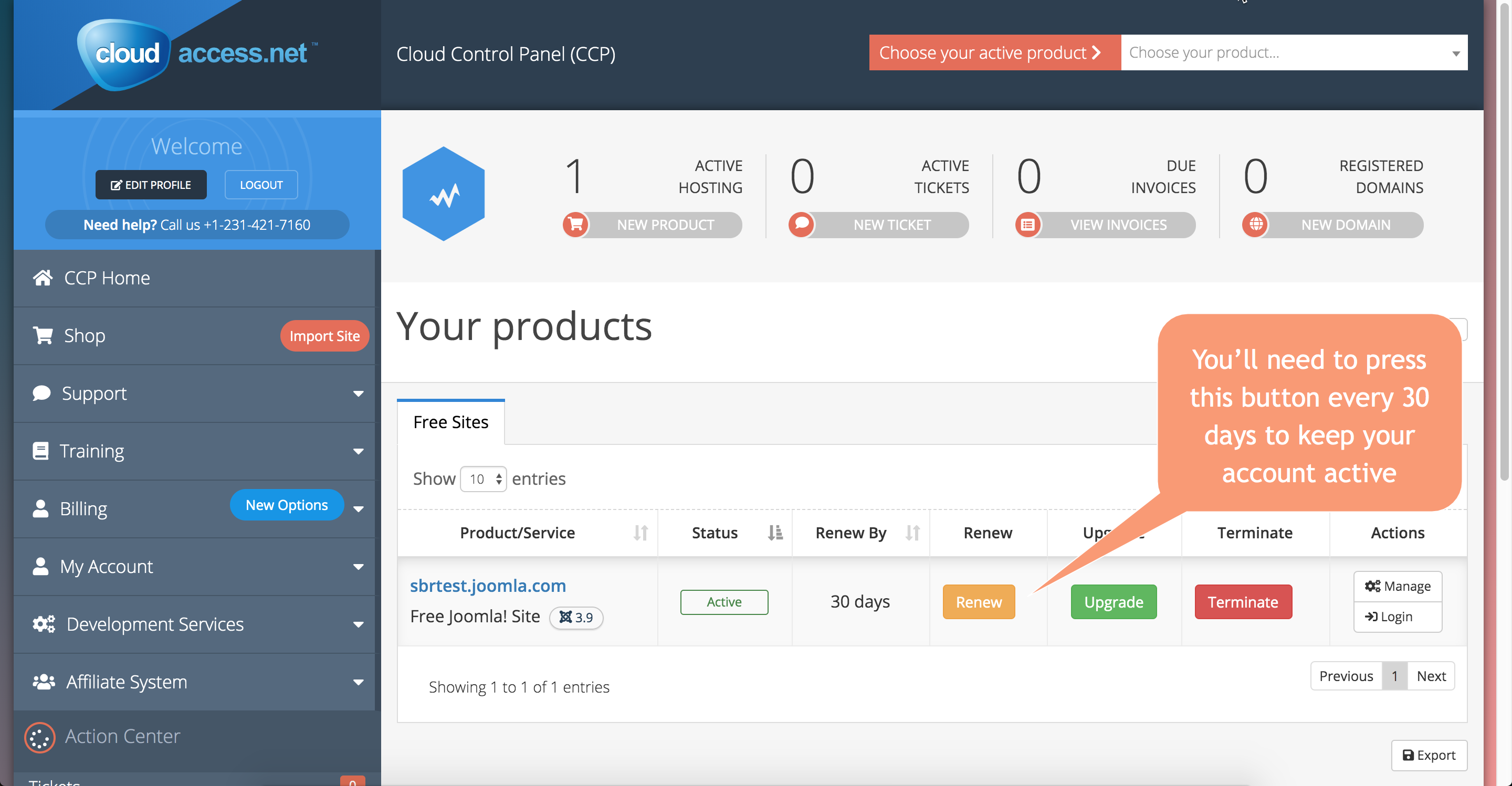Click the red Terminate button
The image size is (1512, 786).
pyautogui.click(x=1243, y=602)
